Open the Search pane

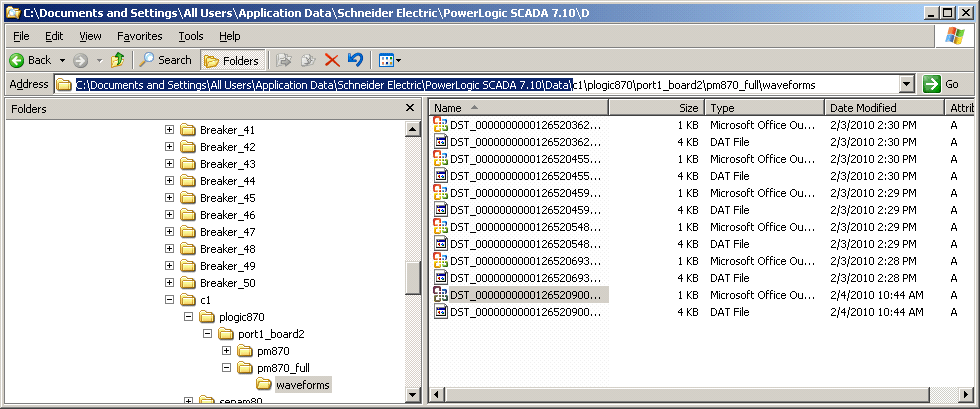pyautogui.click(x=165, y=60)
